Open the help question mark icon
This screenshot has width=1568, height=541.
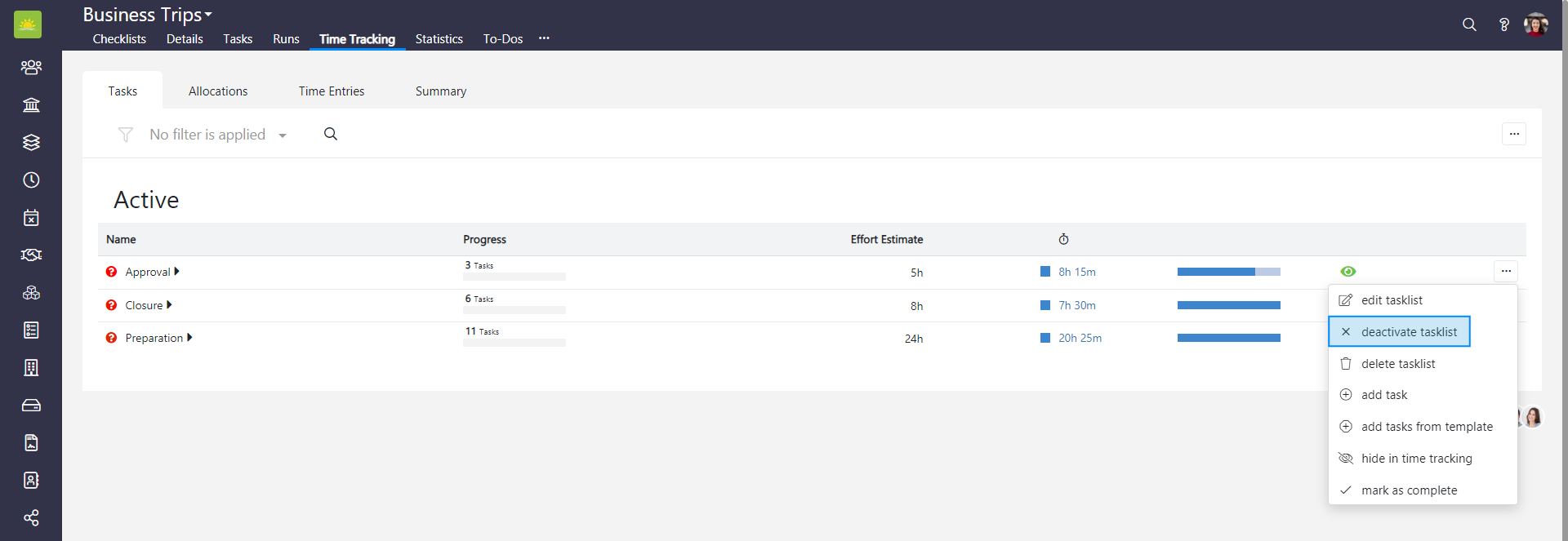pyautogui.click(x=1503, y=24)
